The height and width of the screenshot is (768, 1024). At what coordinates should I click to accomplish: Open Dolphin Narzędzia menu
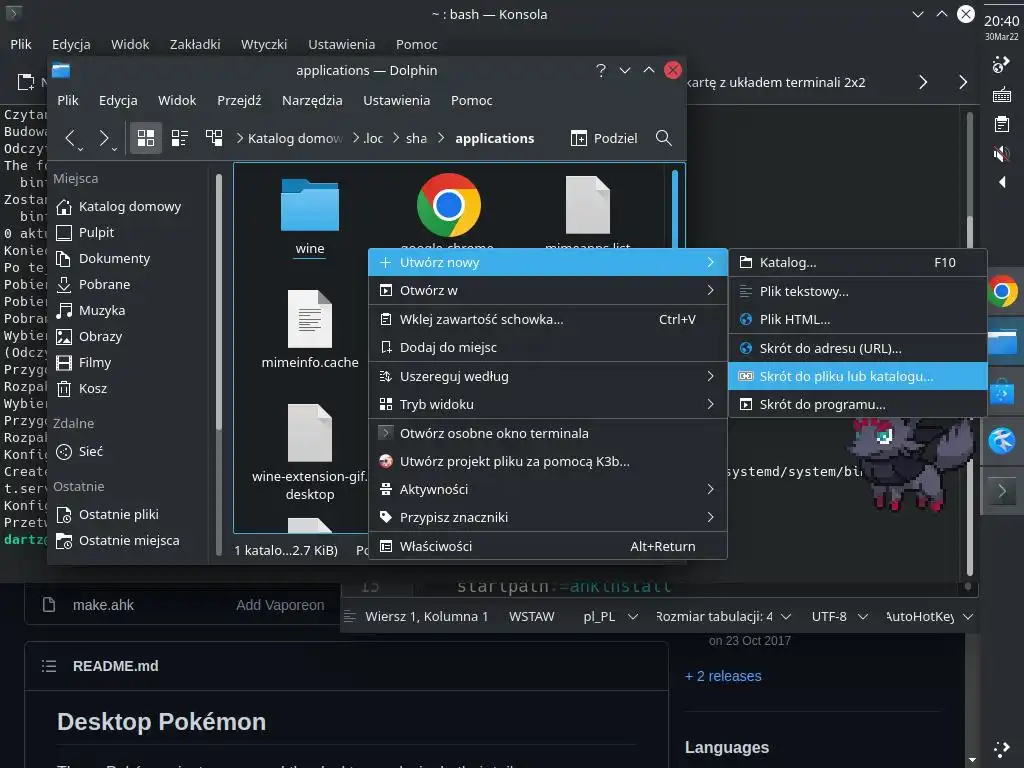point(312,101)
